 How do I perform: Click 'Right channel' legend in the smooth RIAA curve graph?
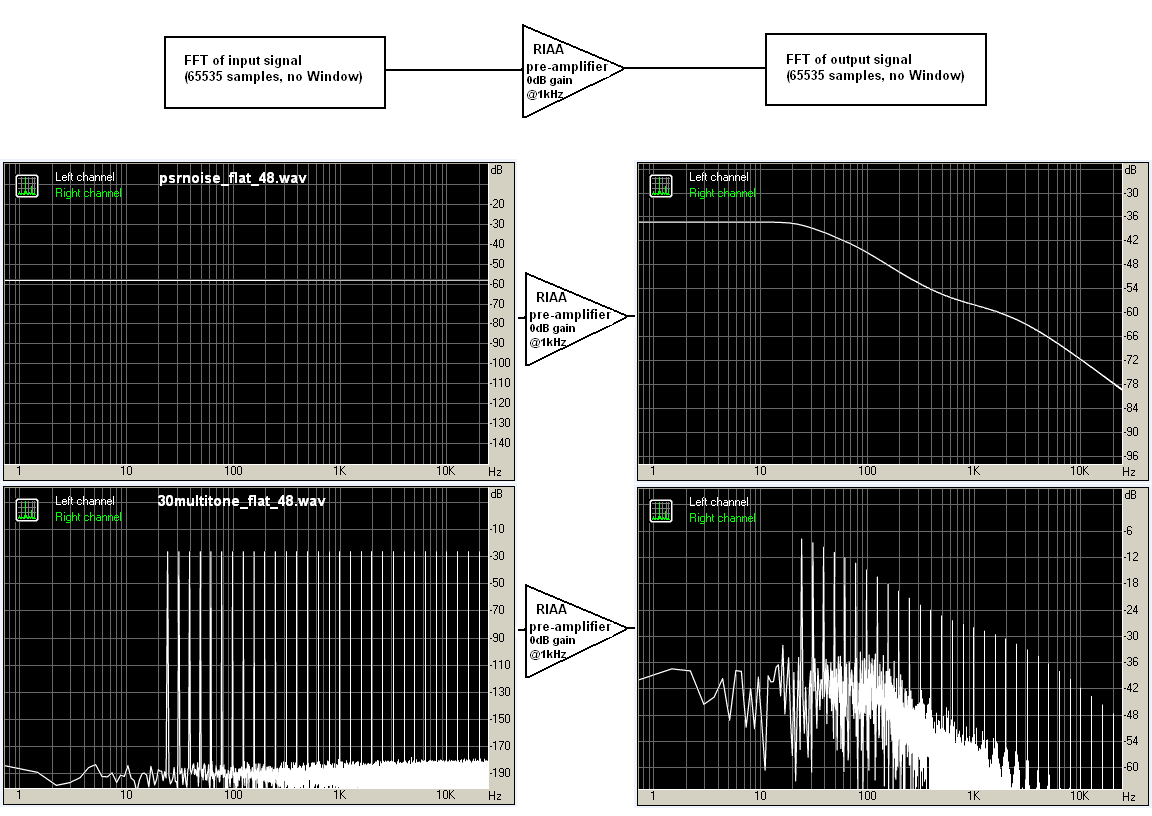[722, 193]
